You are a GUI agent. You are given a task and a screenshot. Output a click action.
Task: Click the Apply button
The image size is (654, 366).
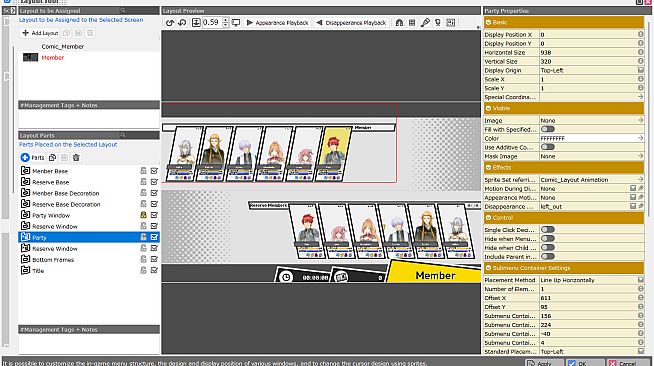[x=544, y=363]
